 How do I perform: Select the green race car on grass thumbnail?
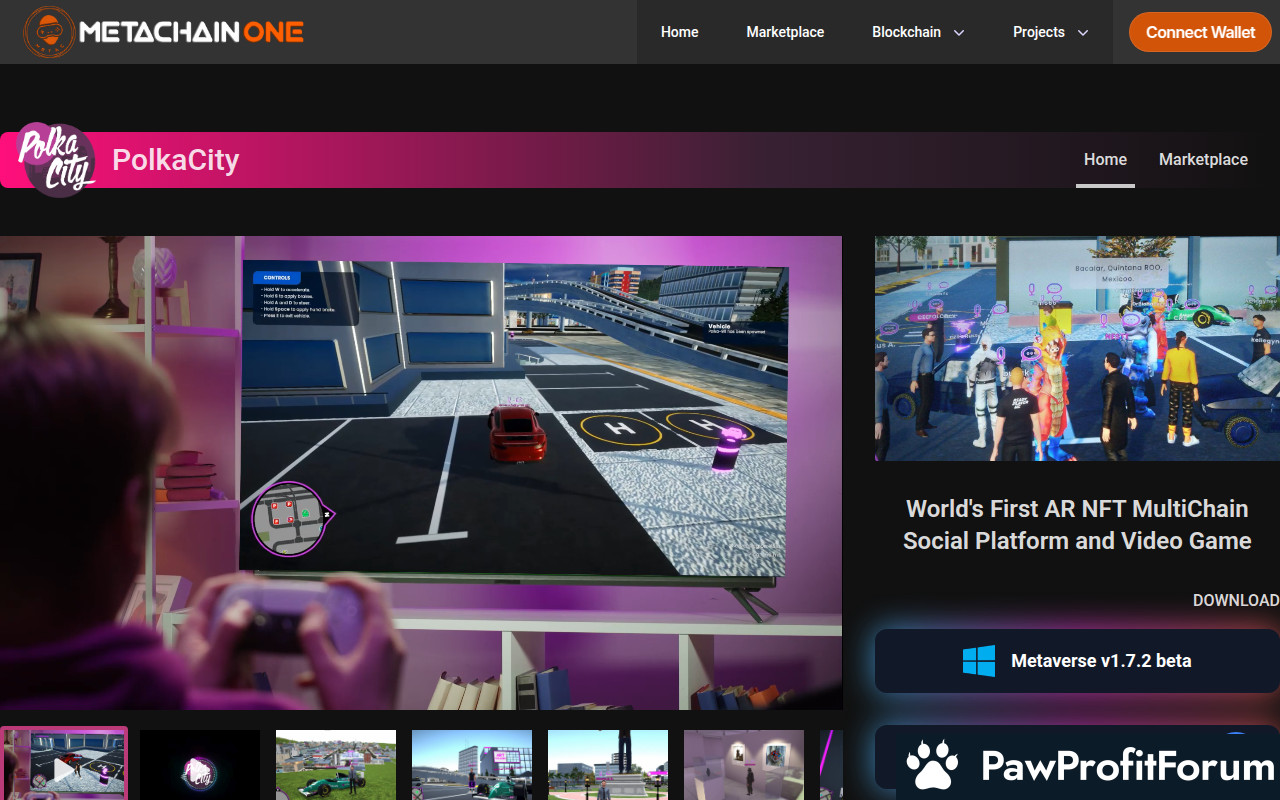(336, 765)
